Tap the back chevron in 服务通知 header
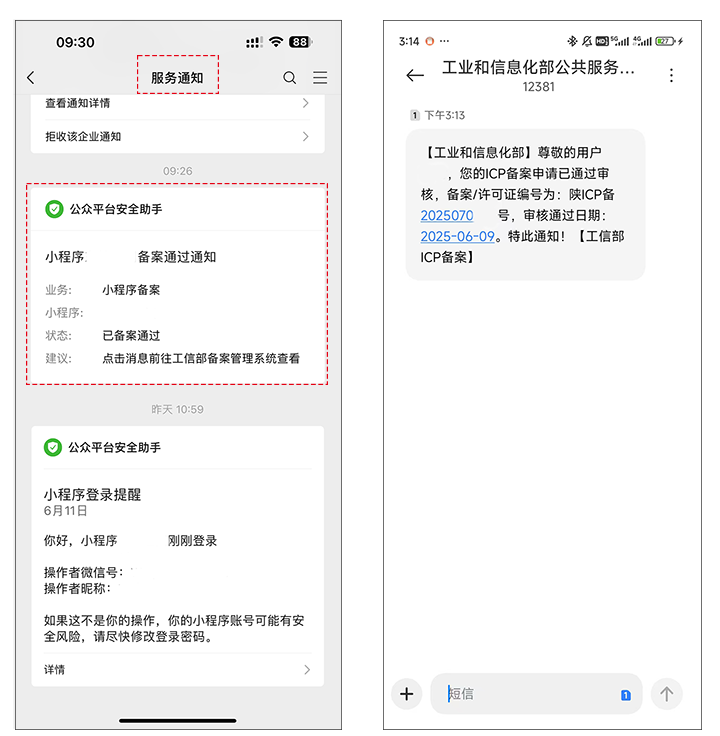The image size is (720, 736). pos(31,77)
